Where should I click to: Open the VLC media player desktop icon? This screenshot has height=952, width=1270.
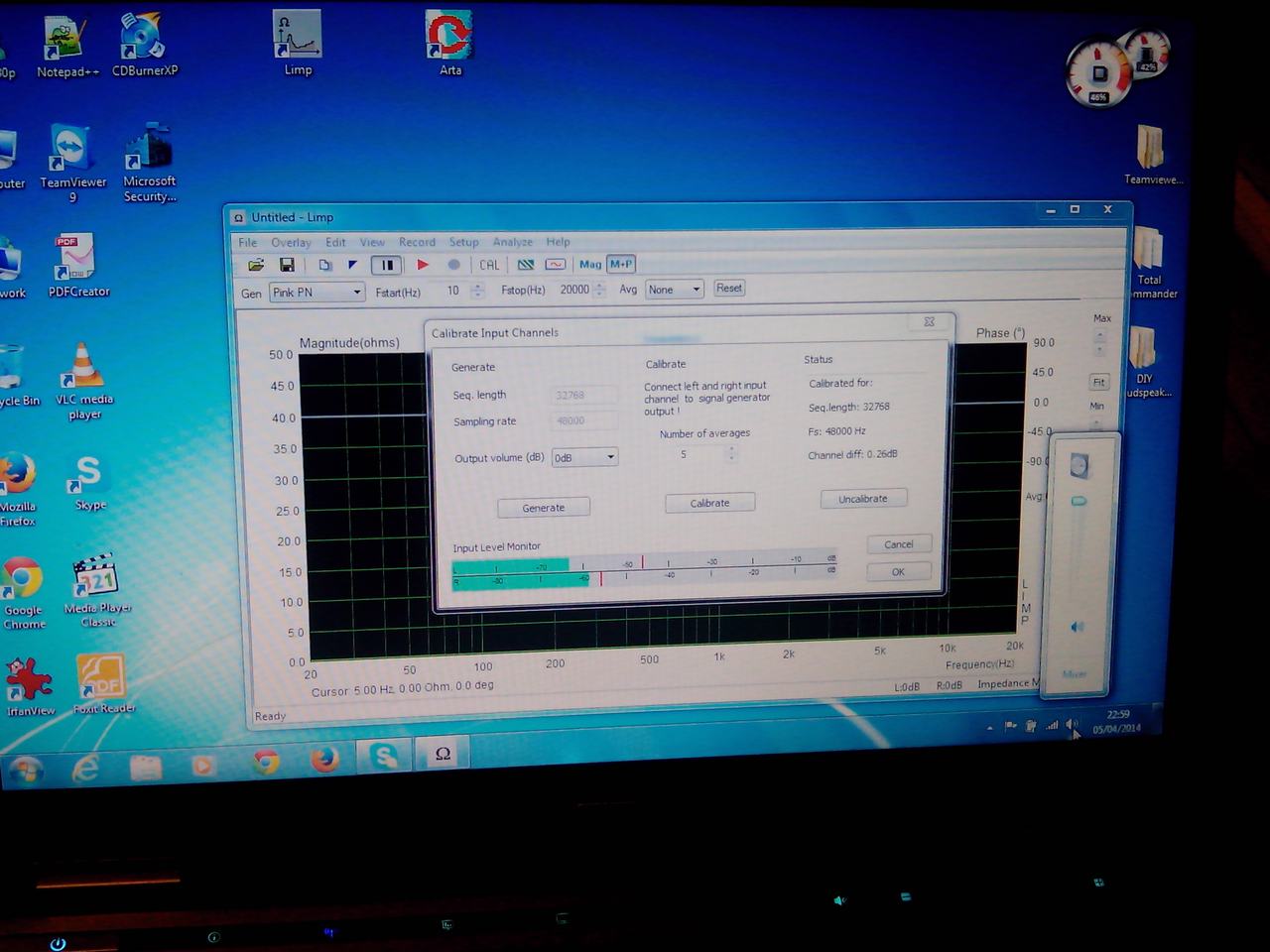[84, 382]
